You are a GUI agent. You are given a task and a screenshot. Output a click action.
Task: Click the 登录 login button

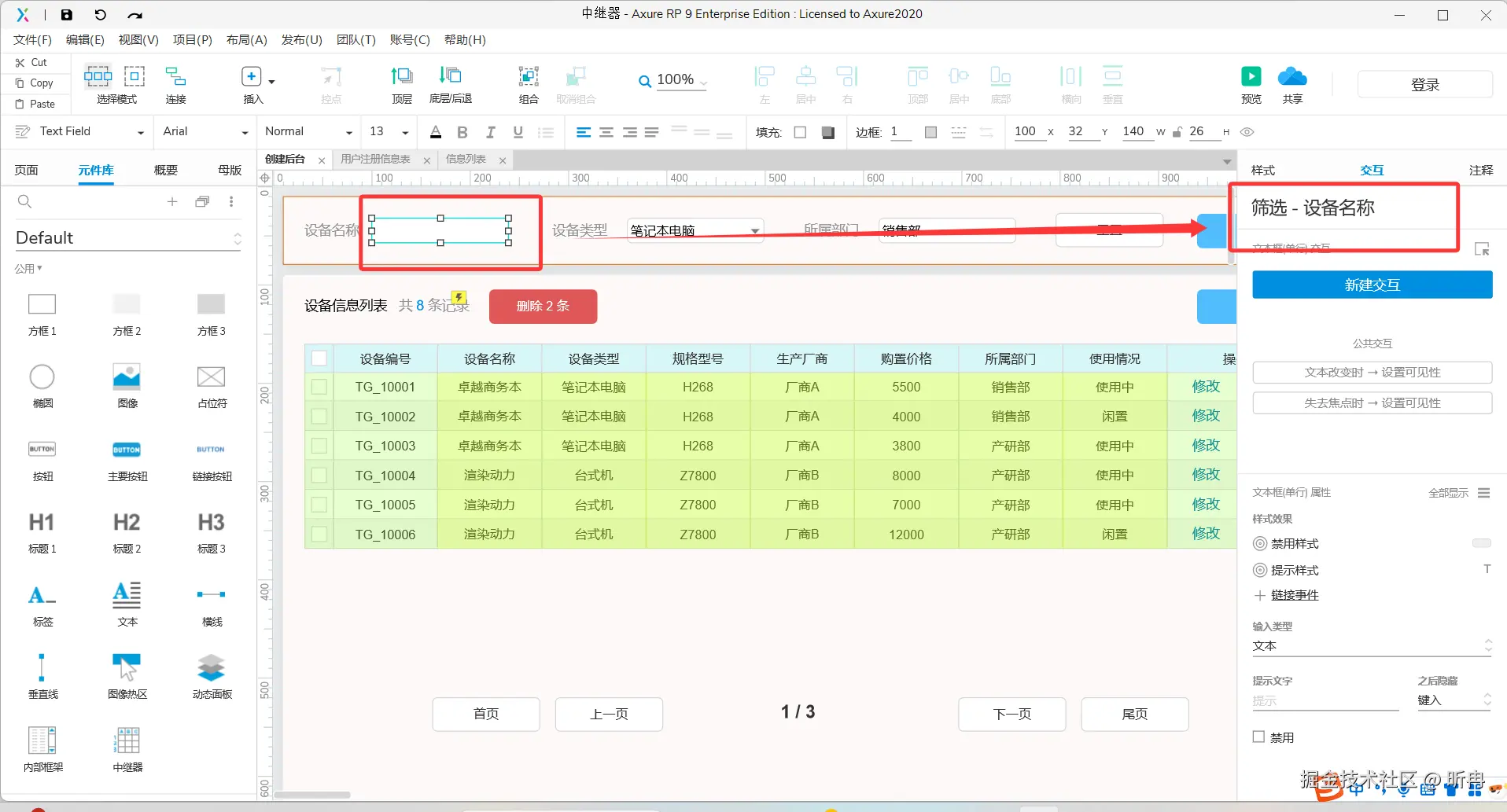[x=1424, y=85]
